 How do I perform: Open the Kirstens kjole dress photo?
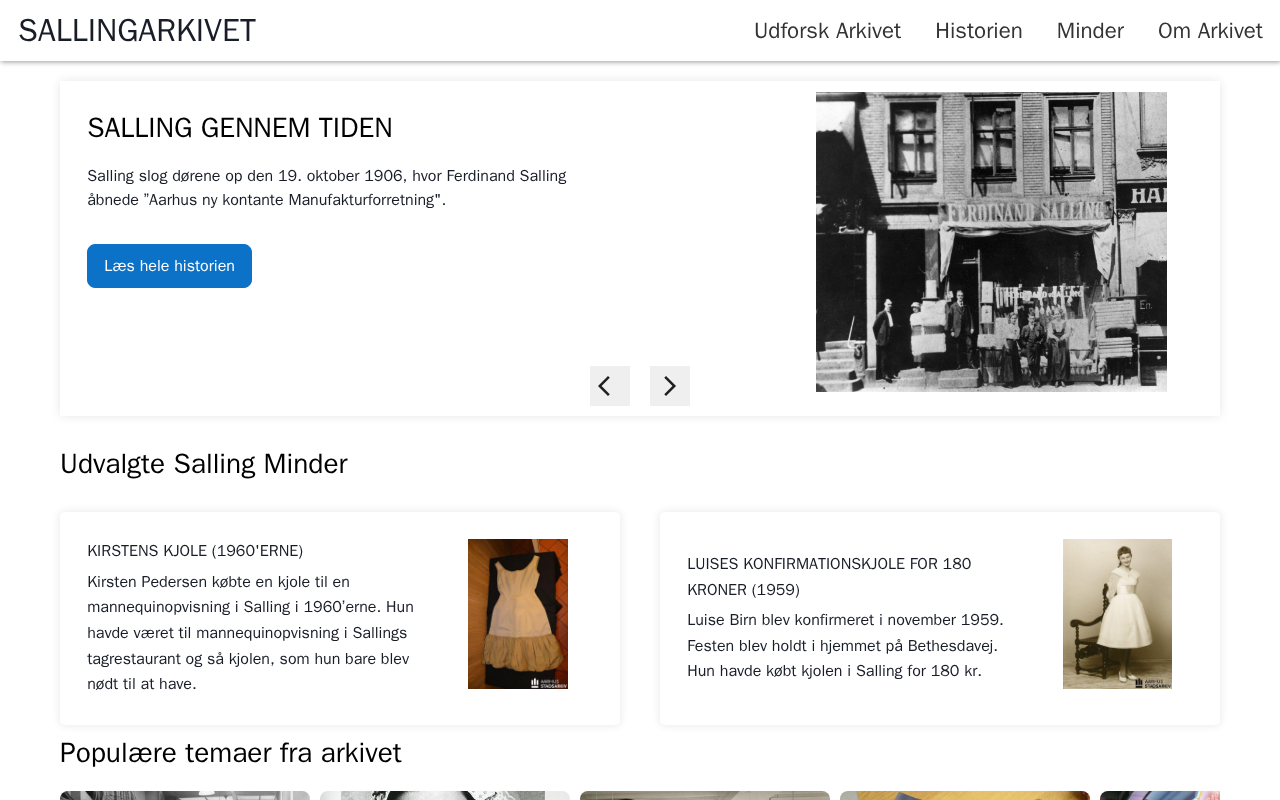click(518, 614)
